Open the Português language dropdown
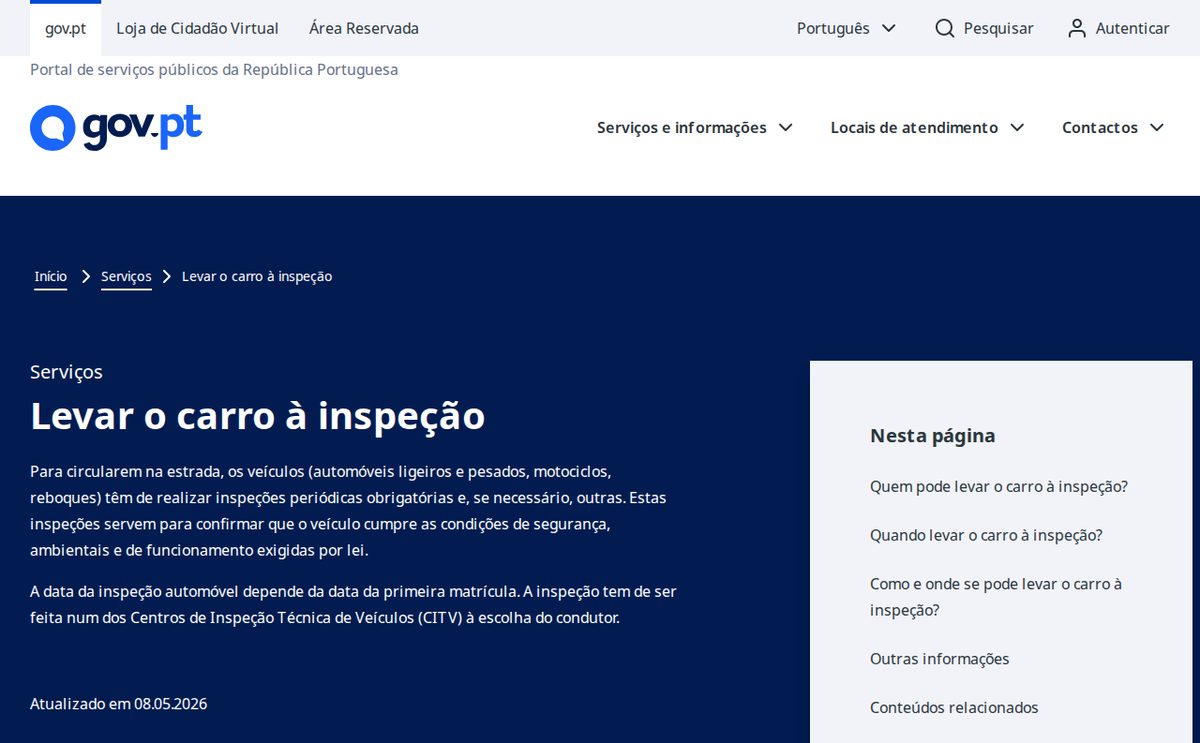Viewport: 1200px width, 743px height. pos(846,28)
